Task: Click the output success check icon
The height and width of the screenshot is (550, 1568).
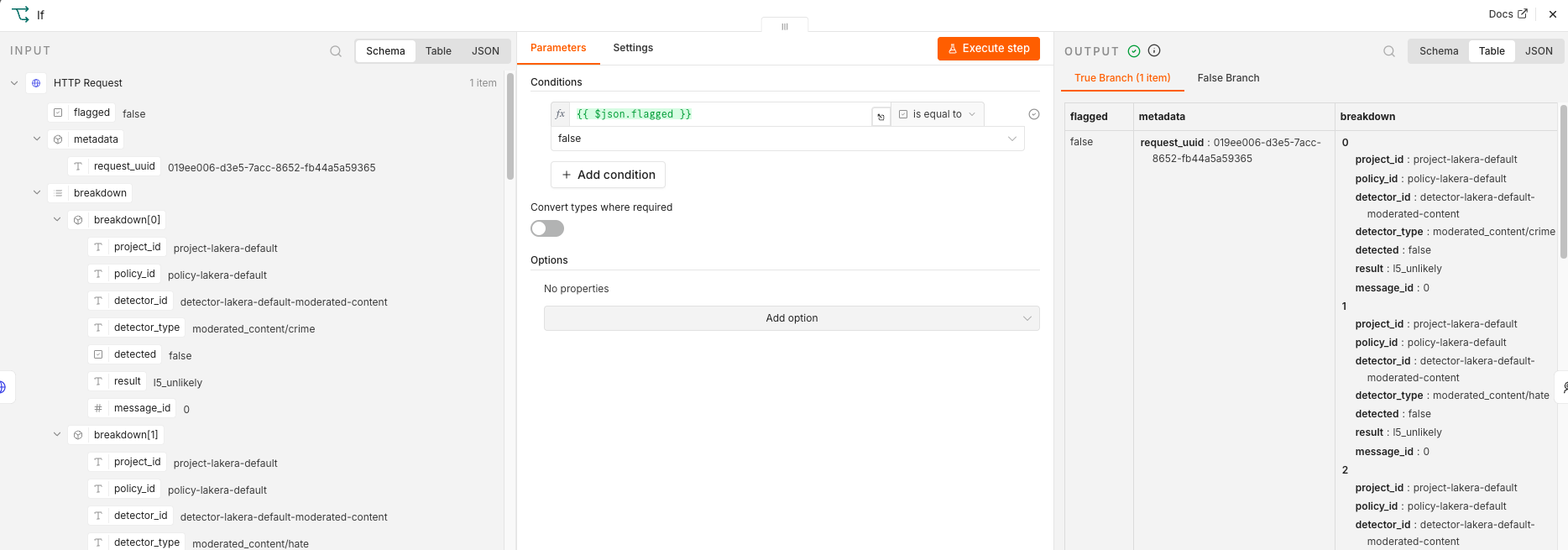Action: pos(1134,51)
